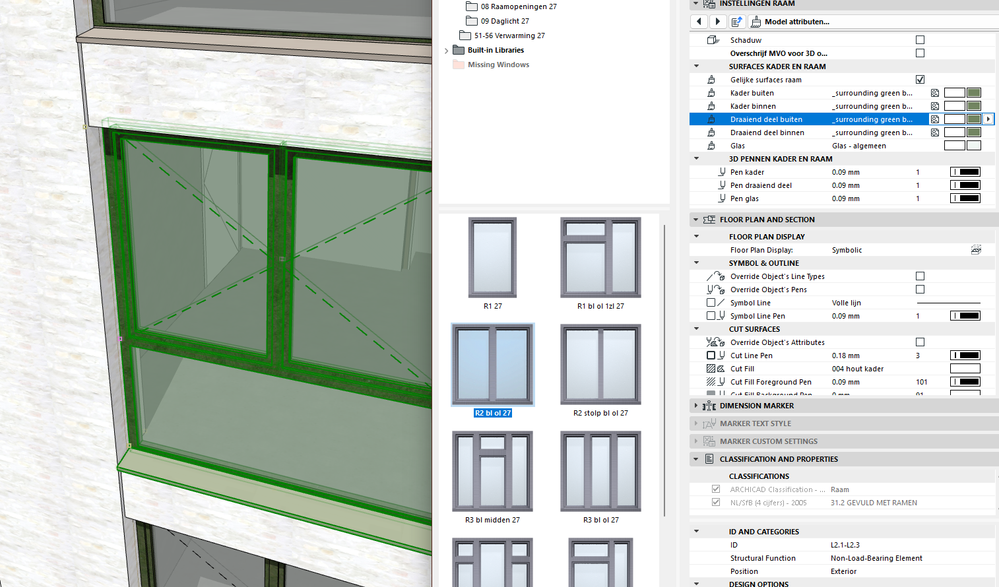Go to next page with right arrow button
Image resolution: width=999 pixels, height=587 pixels.
pyautogui.click(x=717, y=22)
